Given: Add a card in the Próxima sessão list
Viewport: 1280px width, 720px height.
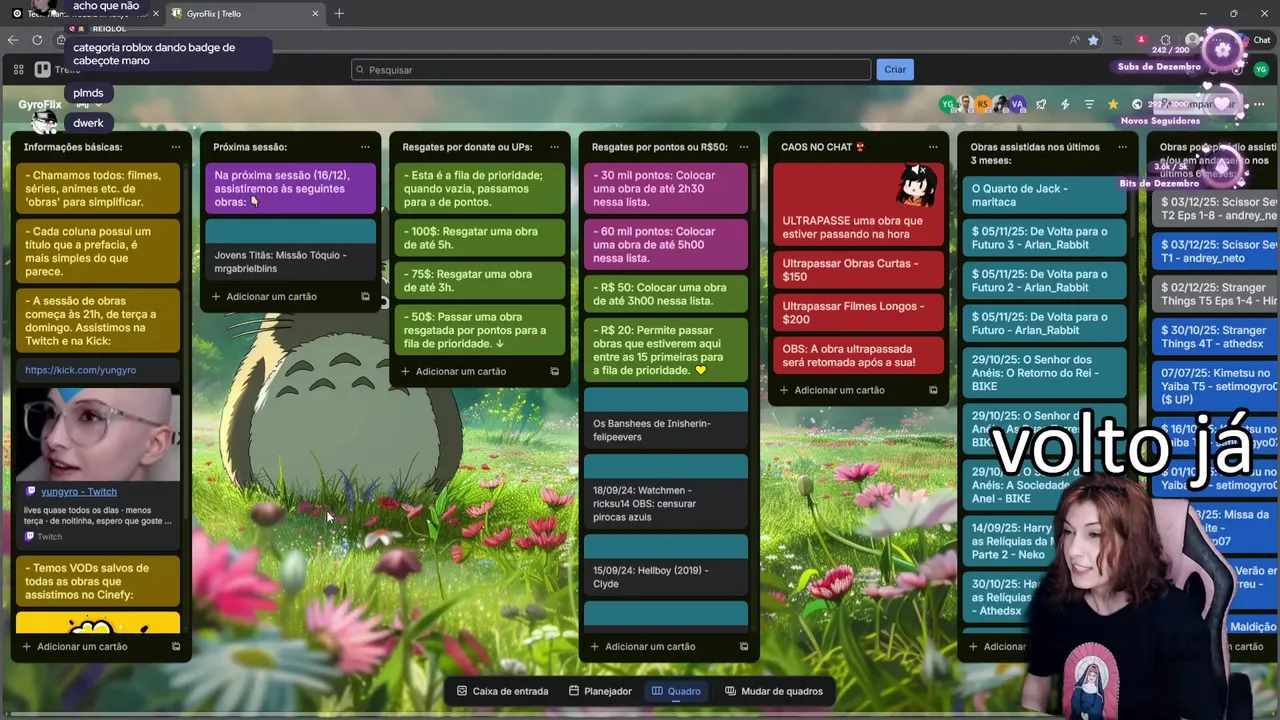Looking at the screenshot, I should pos(271,296).
